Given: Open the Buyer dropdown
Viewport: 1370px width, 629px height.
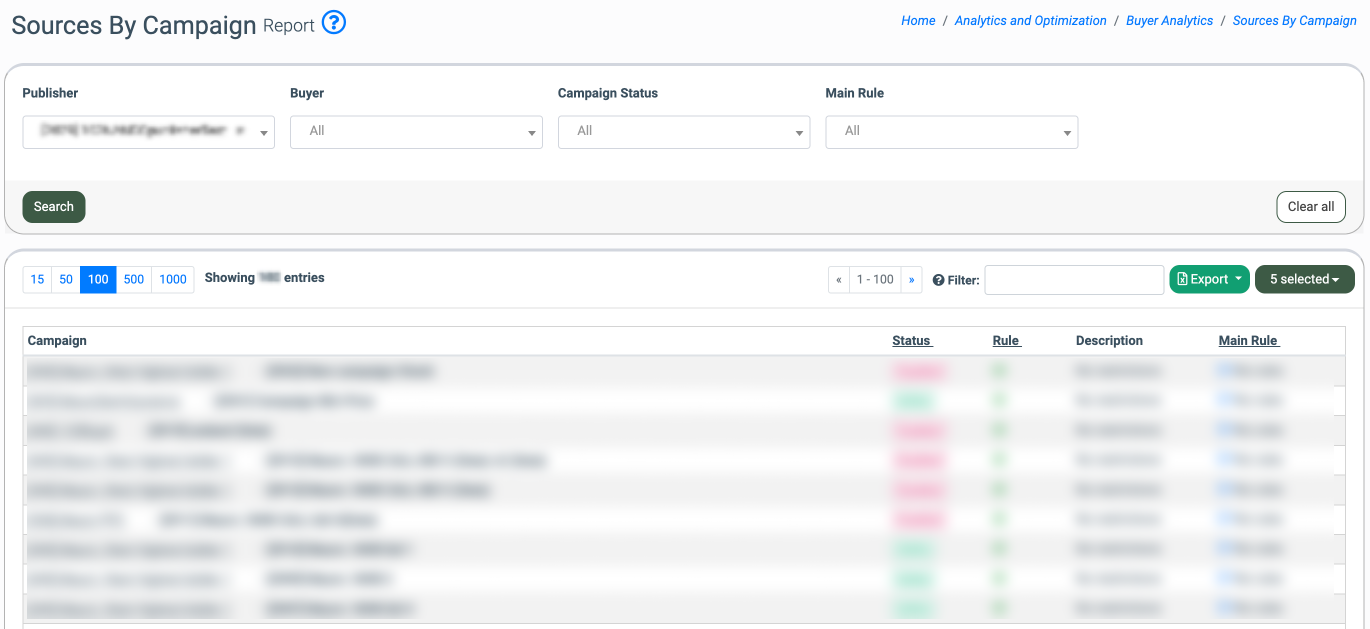Looking at the screenshot, I should (x=416, y=132).
